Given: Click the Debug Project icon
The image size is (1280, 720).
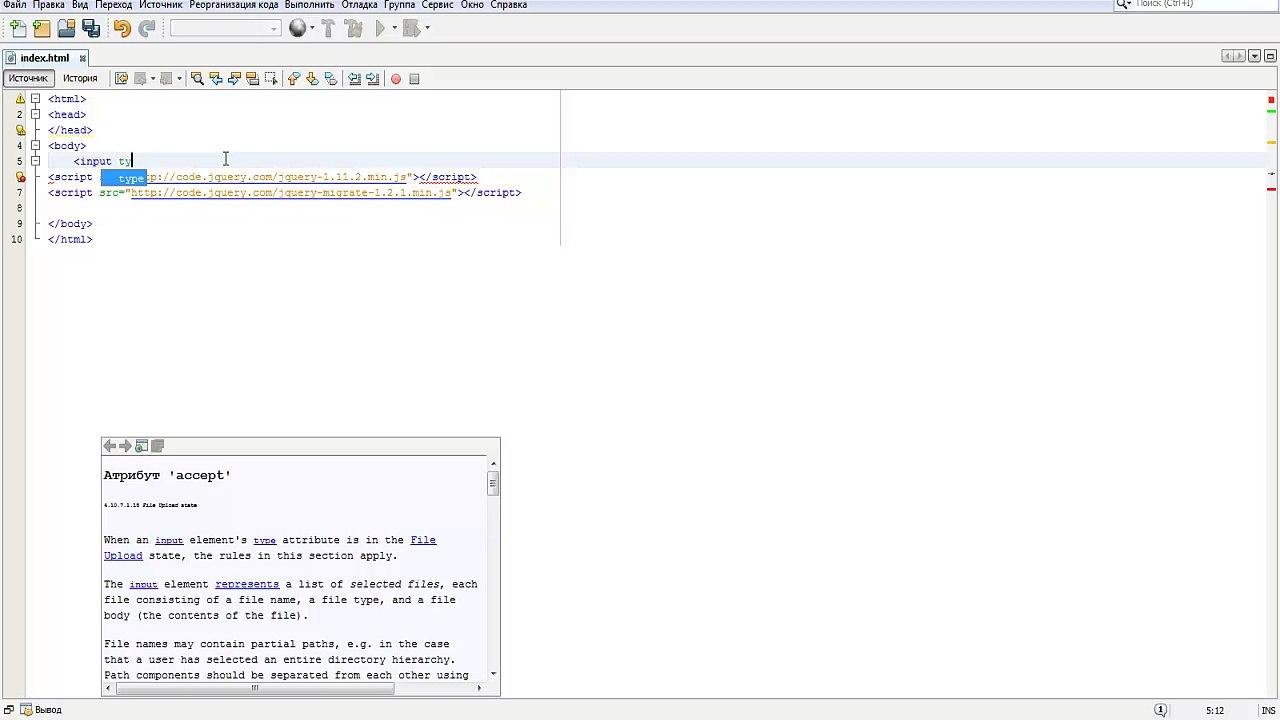Looking at the screenshot, I should (411, 29).
